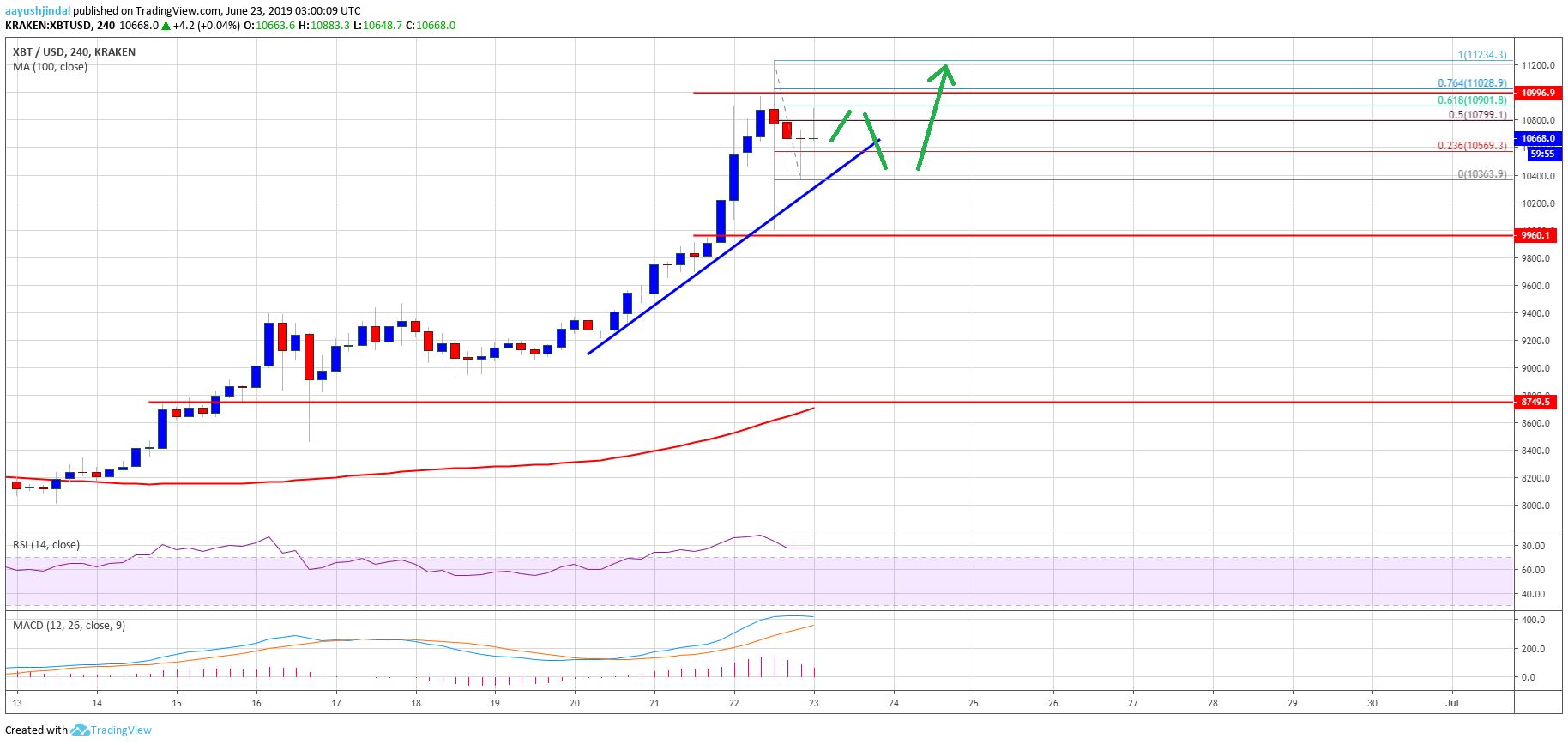Click the 8000.0 price axis value

[1535, 506]
